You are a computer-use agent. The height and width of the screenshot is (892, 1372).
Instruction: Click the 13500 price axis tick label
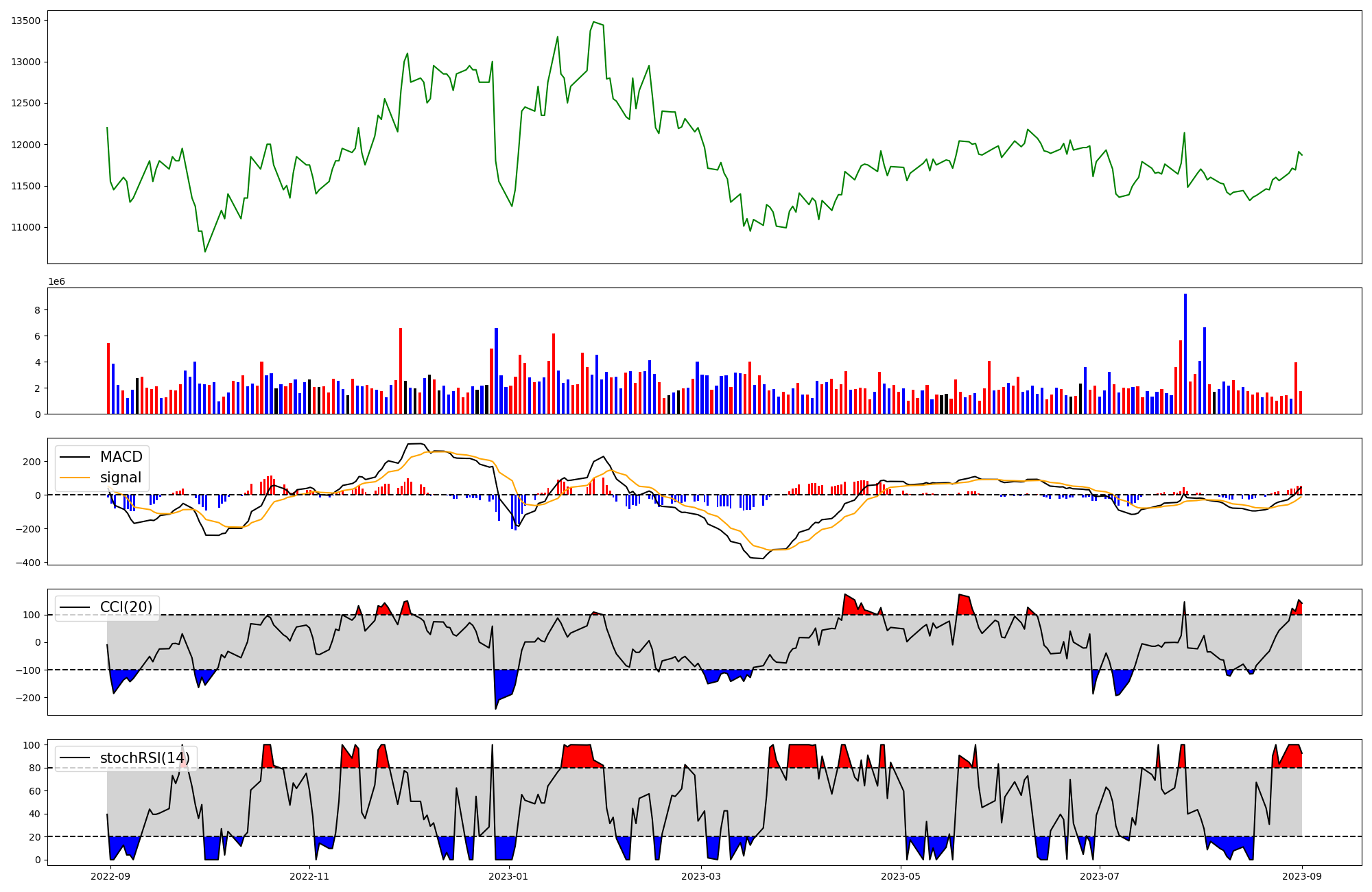(x=25, y=21)
